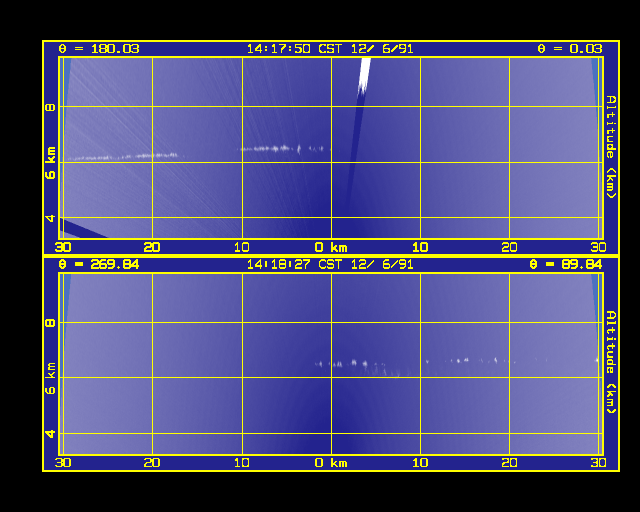Click the 8 altitude tick of the upper panel
Screen dimensions: 640x512
tap(50, 107)
